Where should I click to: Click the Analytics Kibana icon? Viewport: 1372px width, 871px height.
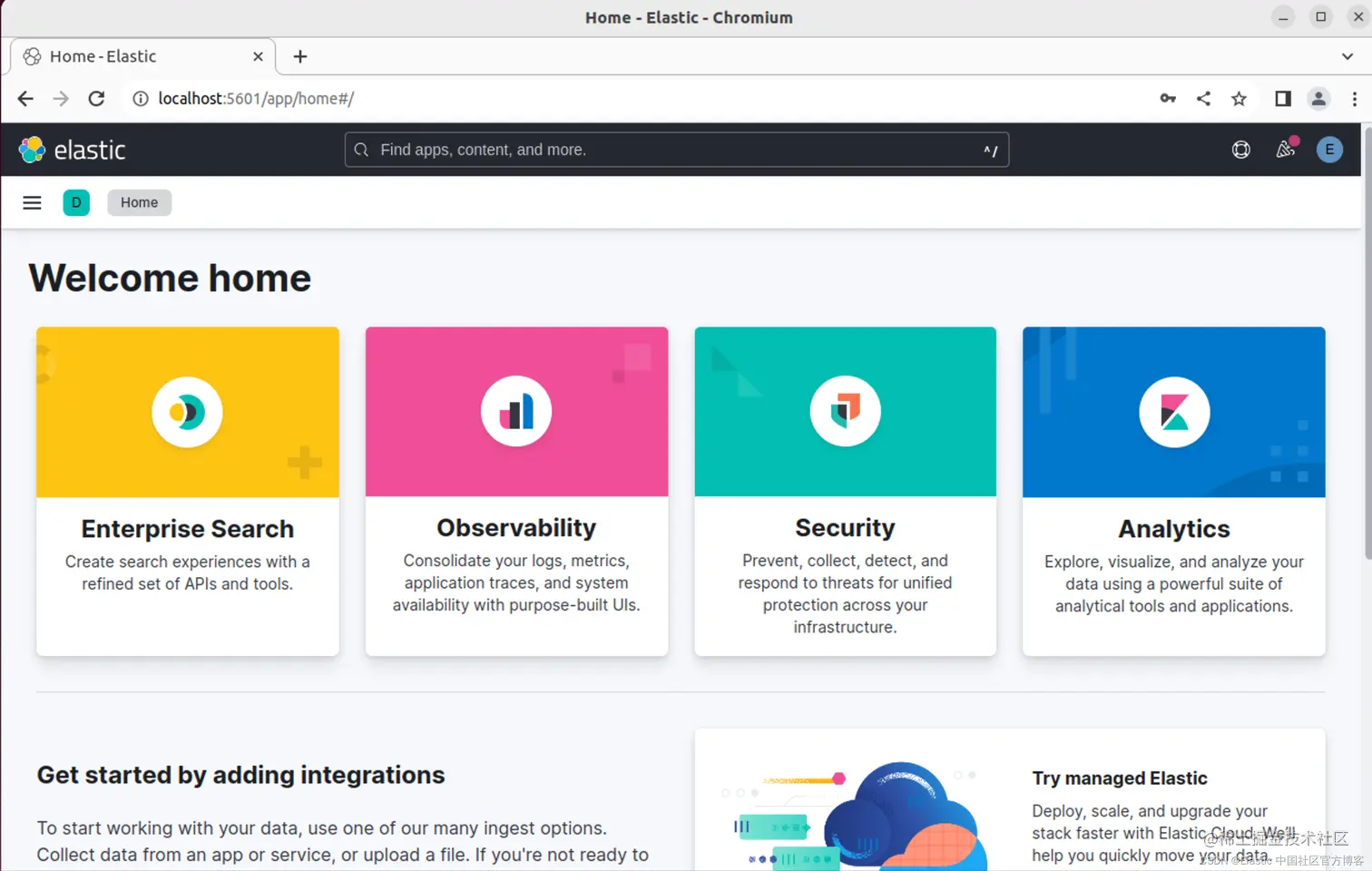(x=1174, y=412)
